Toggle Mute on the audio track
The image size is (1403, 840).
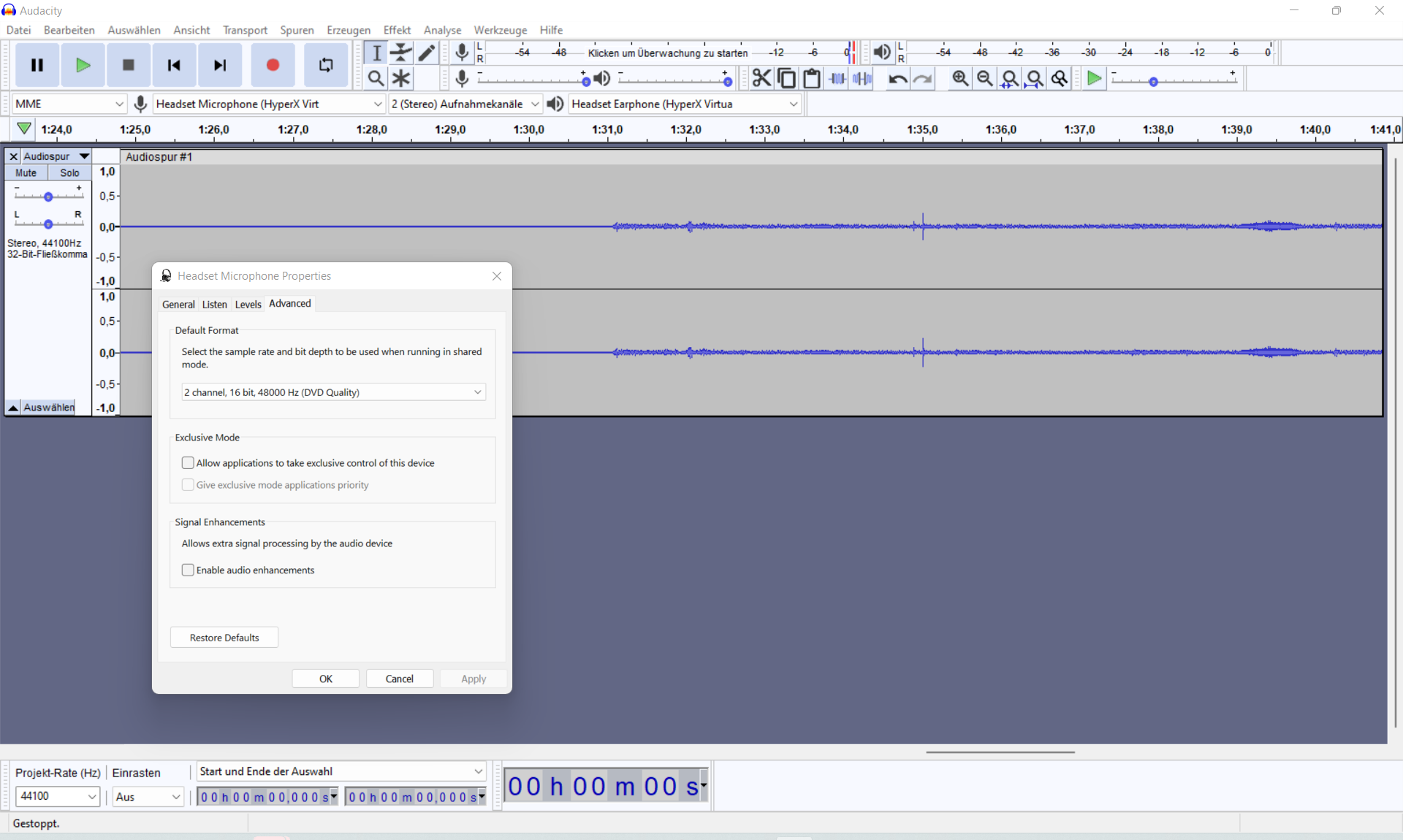26,173
